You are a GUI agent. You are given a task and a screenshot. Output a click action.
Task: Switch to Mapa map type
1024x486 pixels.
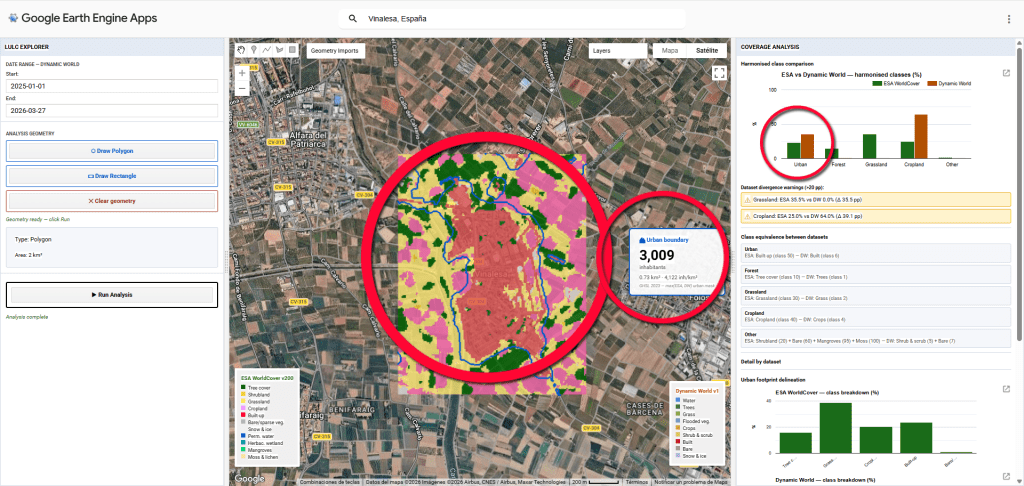[669, 49]
